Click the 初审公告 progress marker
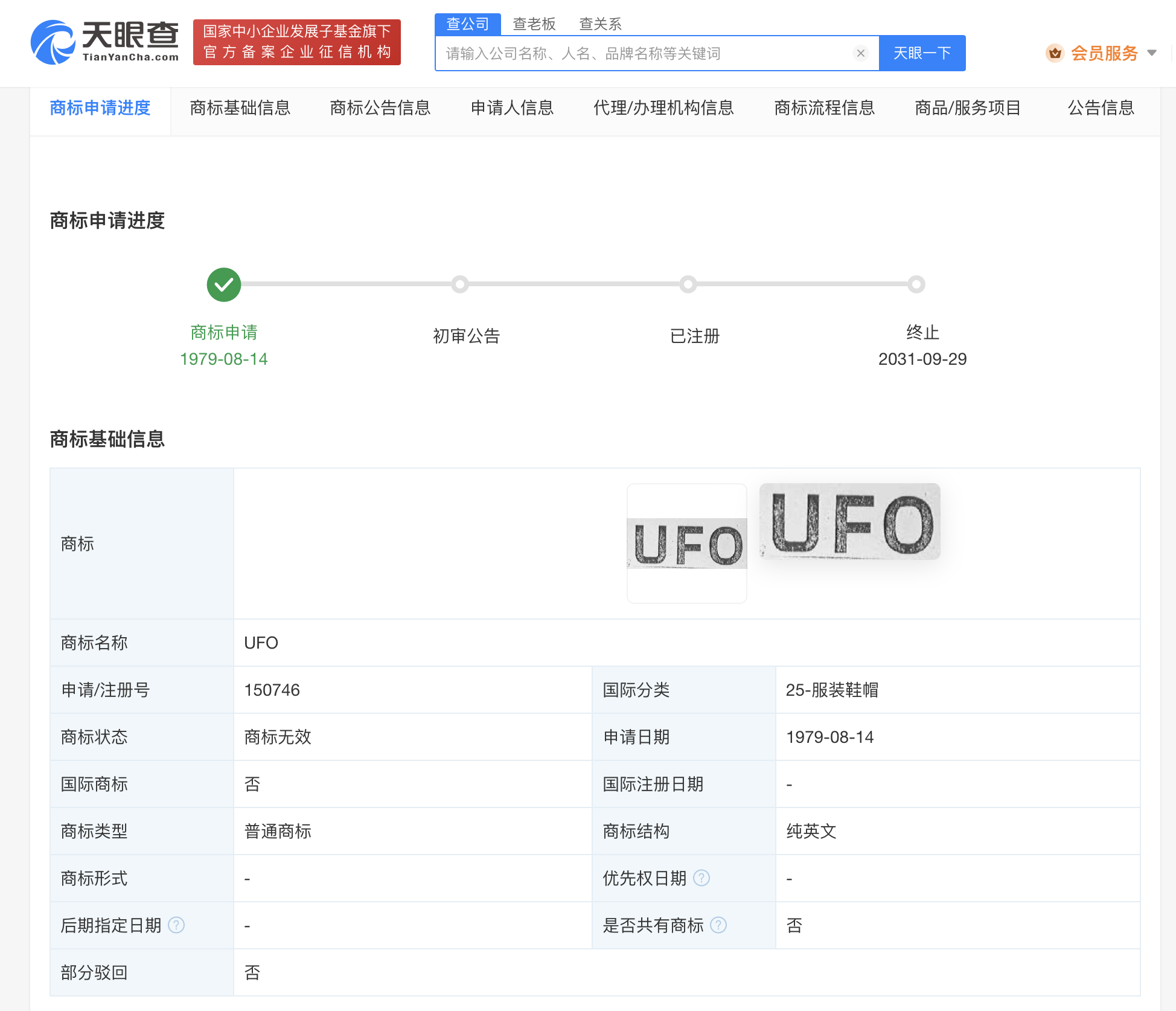The width and height of the screenshot is (1176, 1011). [x=460, y=284]
